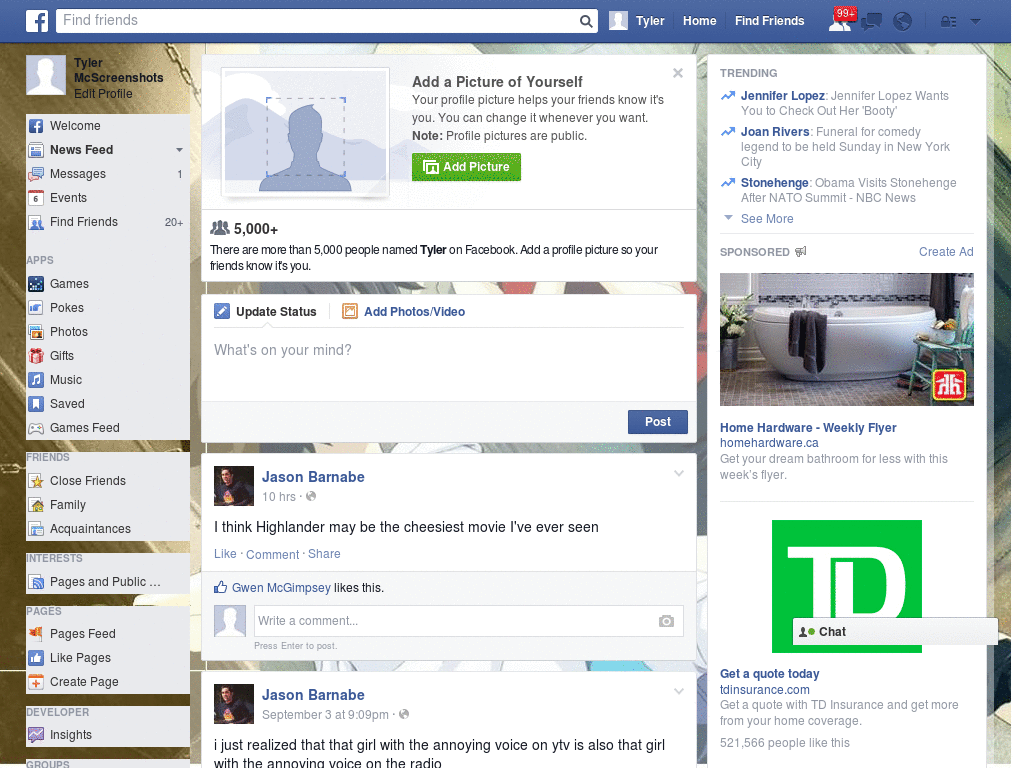Select the Update Status tab
The height and width of the screenshot is (768, 1024).
(265, 312)
